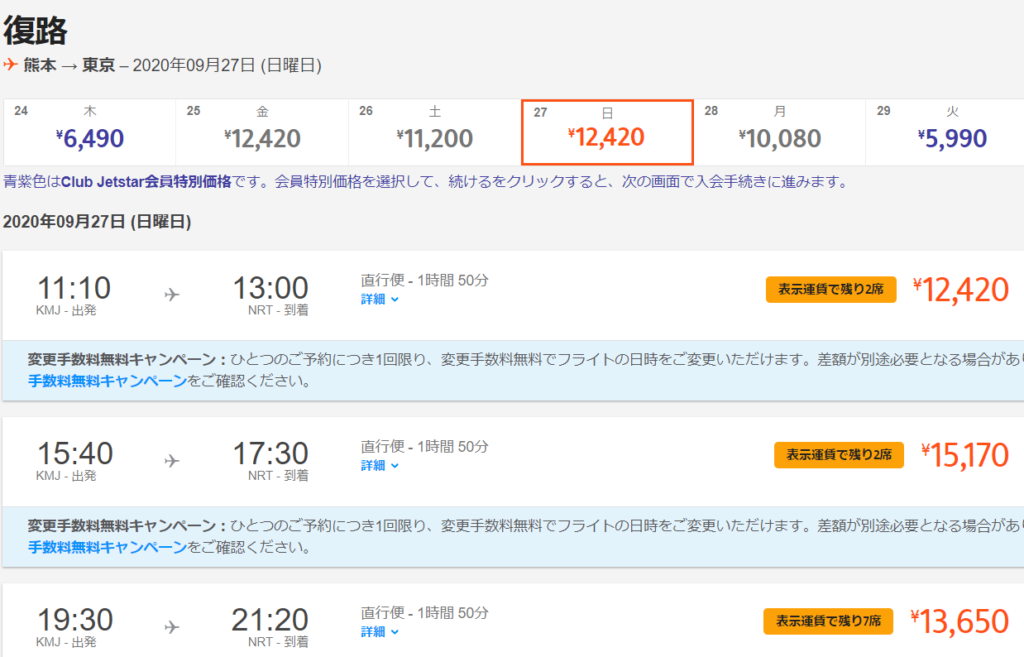Expand 詳細 for the 11:10 flight
This screenshot has width=1024, height=657.
[380, 298]
